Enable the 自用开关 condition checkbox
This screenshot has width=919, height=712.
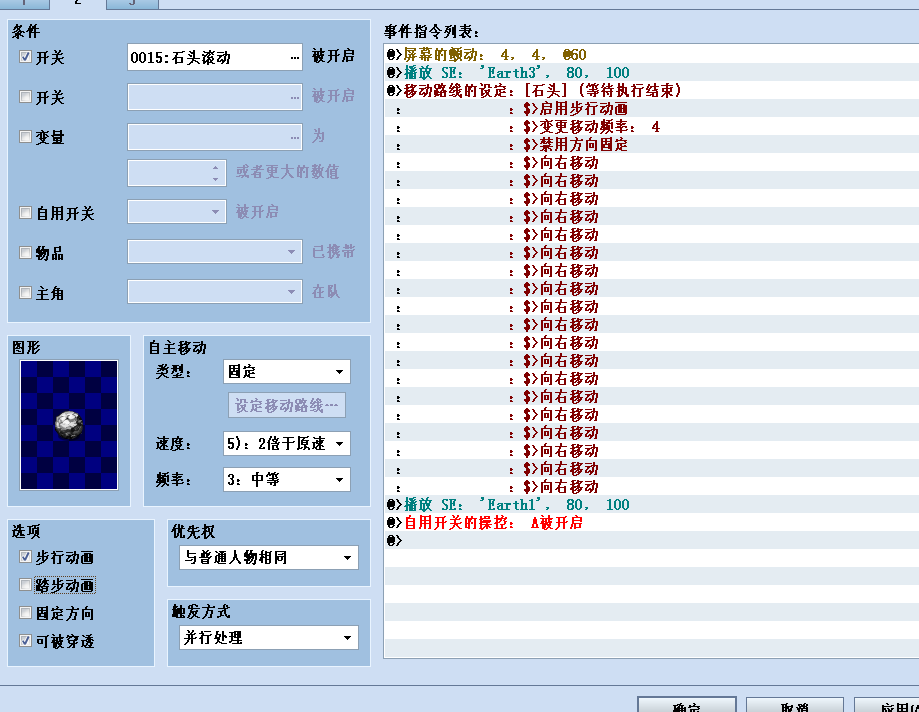coord(25,212)
